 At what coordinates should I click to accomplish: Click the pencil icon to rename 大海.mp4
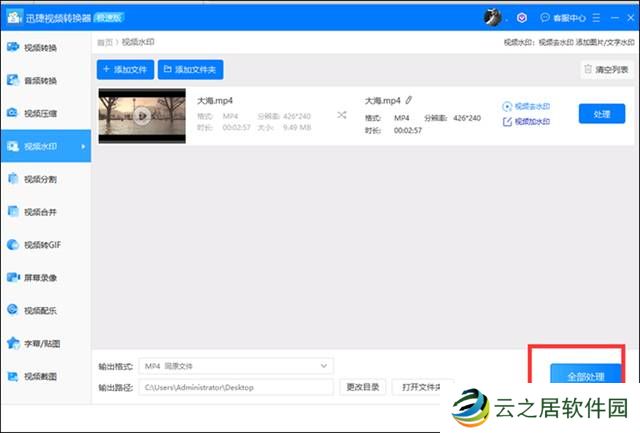click(x=409, y=101)
